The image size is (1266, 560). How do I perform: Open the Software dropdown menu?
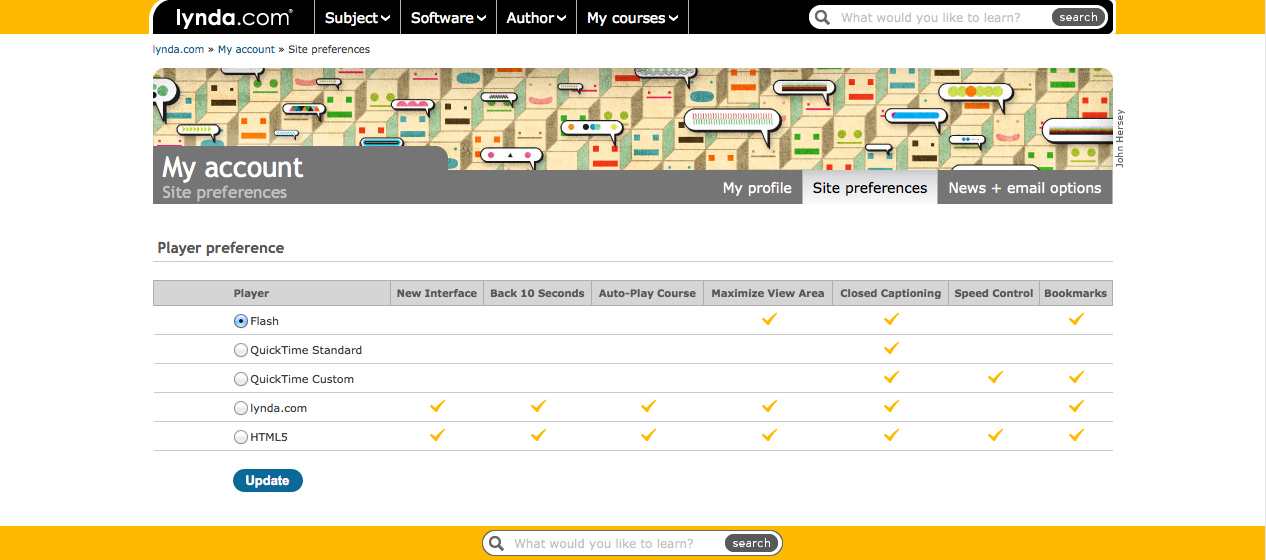point(448,18)
